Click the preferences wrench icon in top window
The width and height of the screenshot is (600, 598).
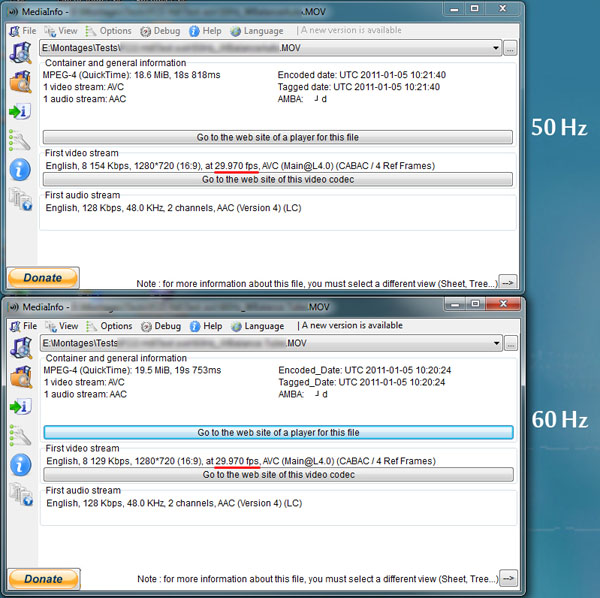click(20, 140)
